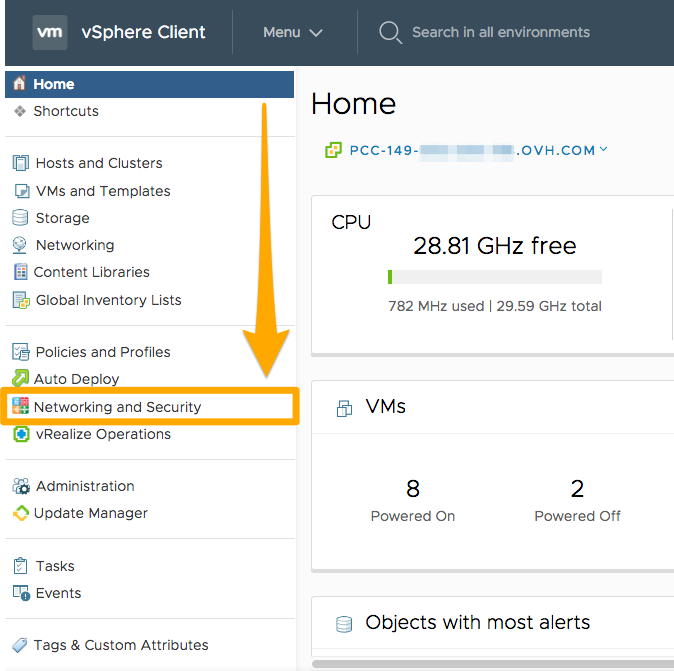Select the Networking globe icon
The height and width of the screenshot is (671, 674).
pyautogui.click(x=20, y=245)
